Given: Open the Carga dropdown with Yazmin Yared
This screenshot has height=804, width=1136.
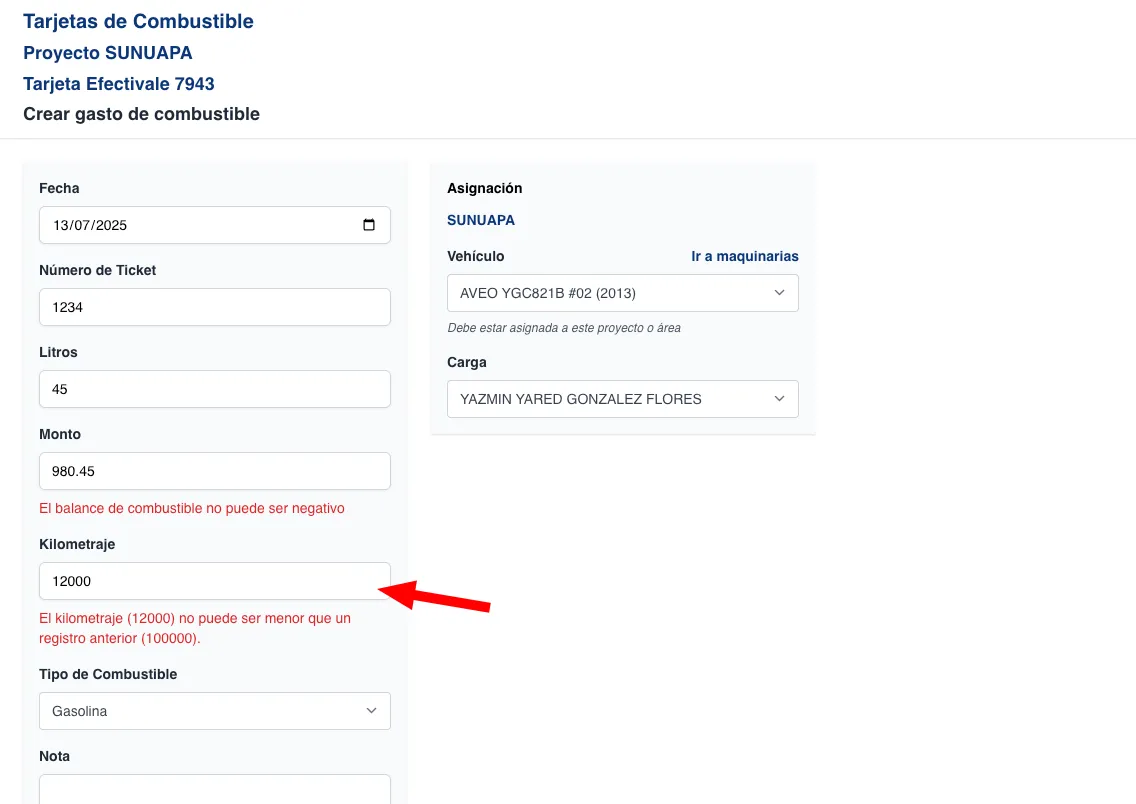Looking at the screenshot, I should (x=622, y=399).
